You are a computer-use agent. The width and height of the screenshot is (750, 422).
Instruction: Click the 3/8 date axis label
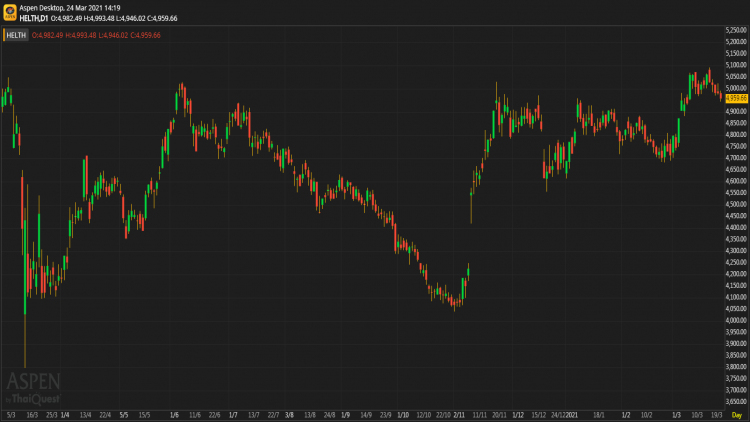[x=289, y=415]
